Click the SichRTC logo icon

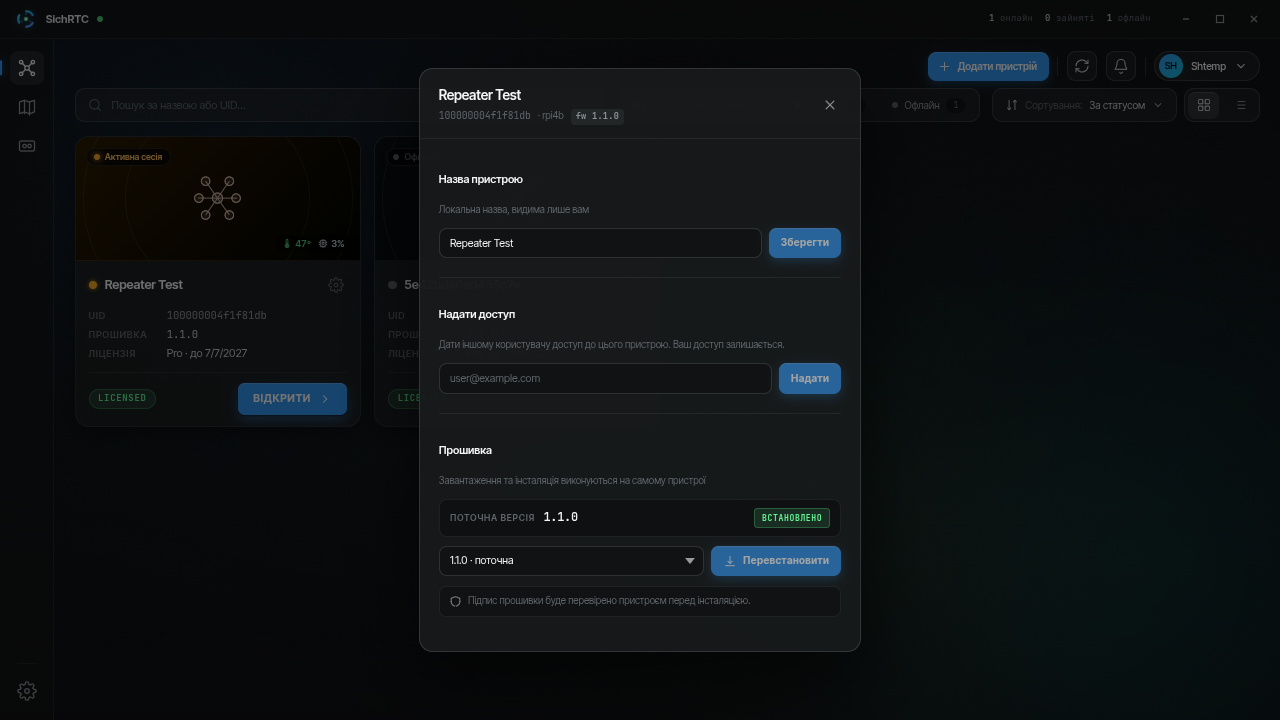25,19
